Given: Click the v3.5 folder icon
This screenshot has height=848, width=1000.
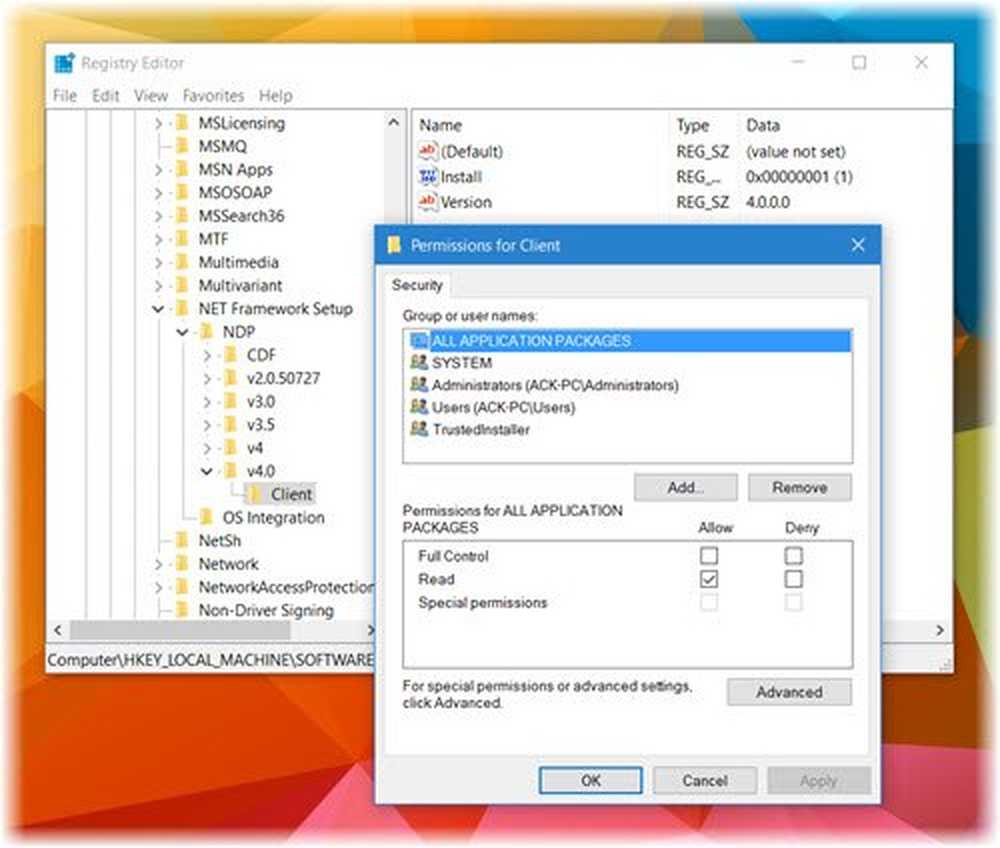Looking at the screenshot, I should [231, 425].
